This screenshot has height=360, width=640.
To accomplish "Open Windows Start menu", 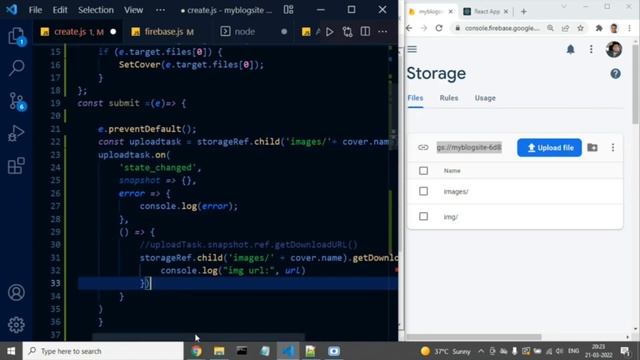I will pos(11,351).
